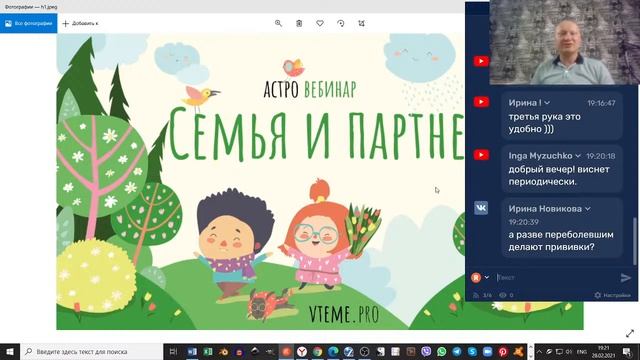Open chat 'Настройки' settings
Image resolution: width=640 pixels, height=360 pixels.
(613, 295)
